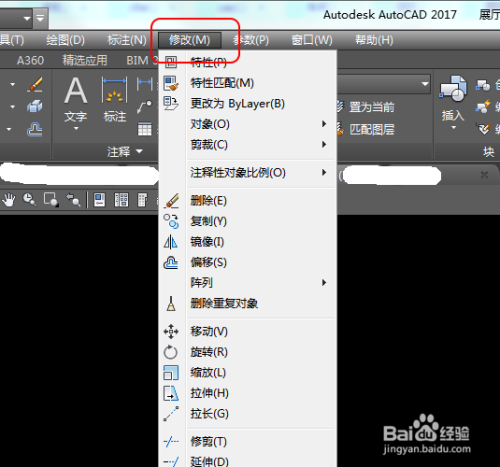Open the 修改(M) menu in menu bar
This screenshot has width=500, height=467.
(x=189, y=40)
